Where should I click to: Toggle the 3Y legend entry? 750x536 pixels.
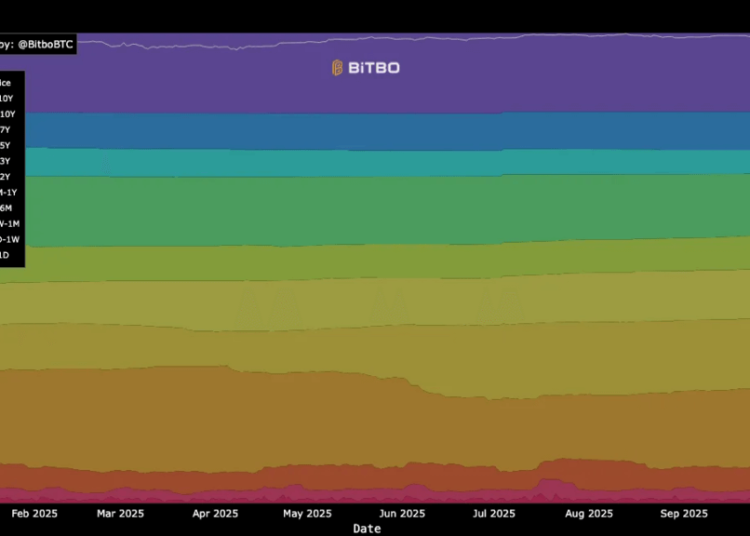pos(6,161)
